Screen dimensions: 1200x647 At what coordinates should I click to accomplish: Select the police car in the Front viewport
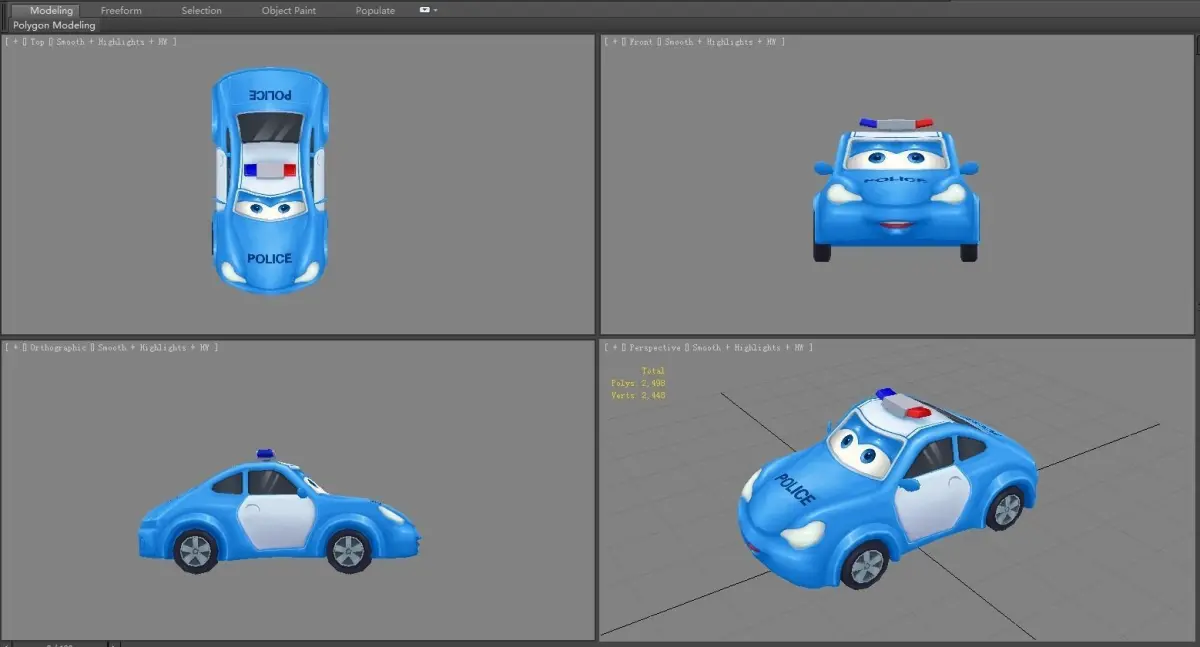pos(895,190)
